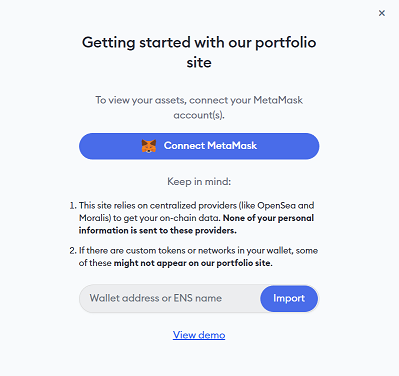The height and width of the screenshot is (376, 399).
Task: Focus the wallet address or ENS name field
Action: click(x=169, y=298)
